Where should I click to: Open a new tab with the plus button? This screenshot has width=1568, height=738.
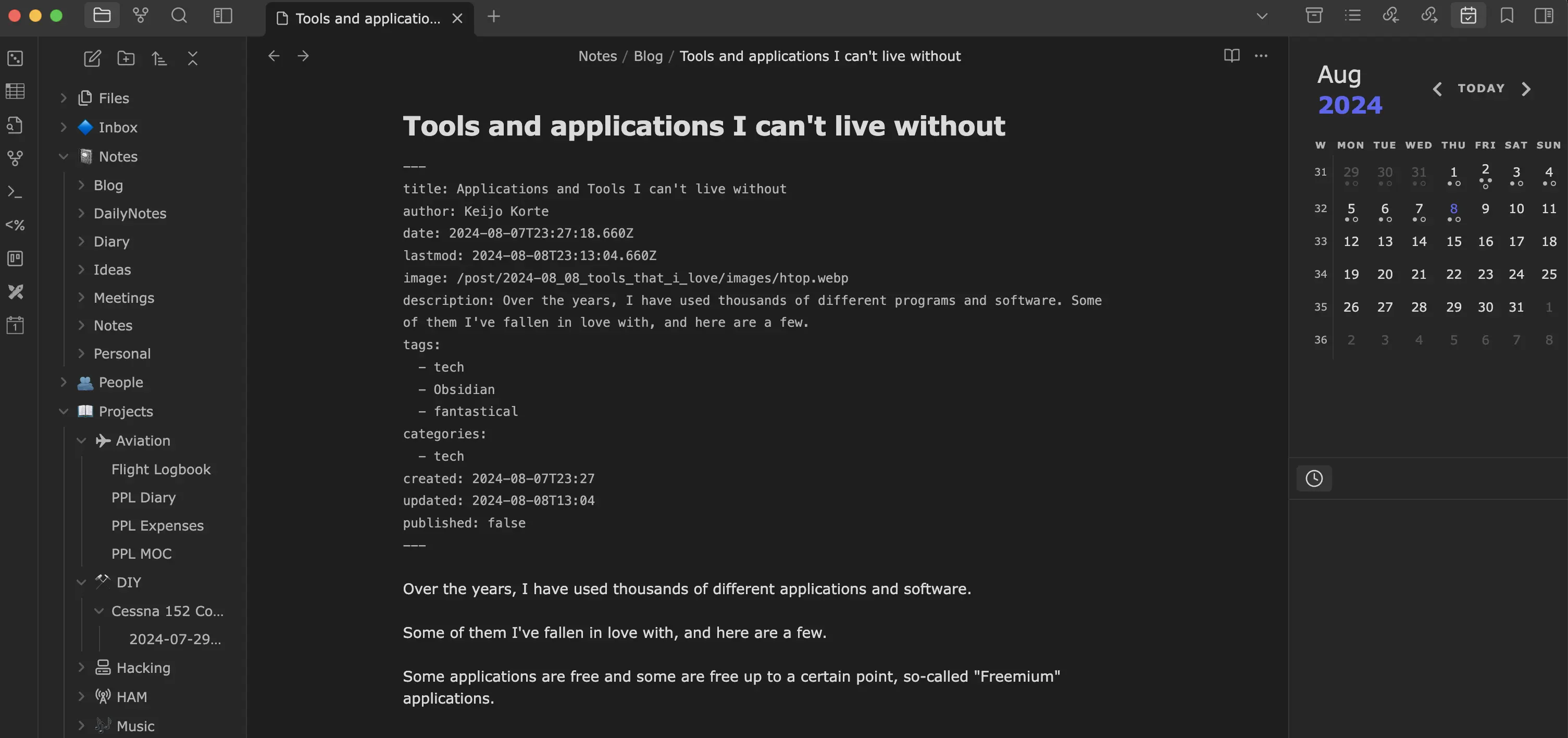(x=494, y=17)
